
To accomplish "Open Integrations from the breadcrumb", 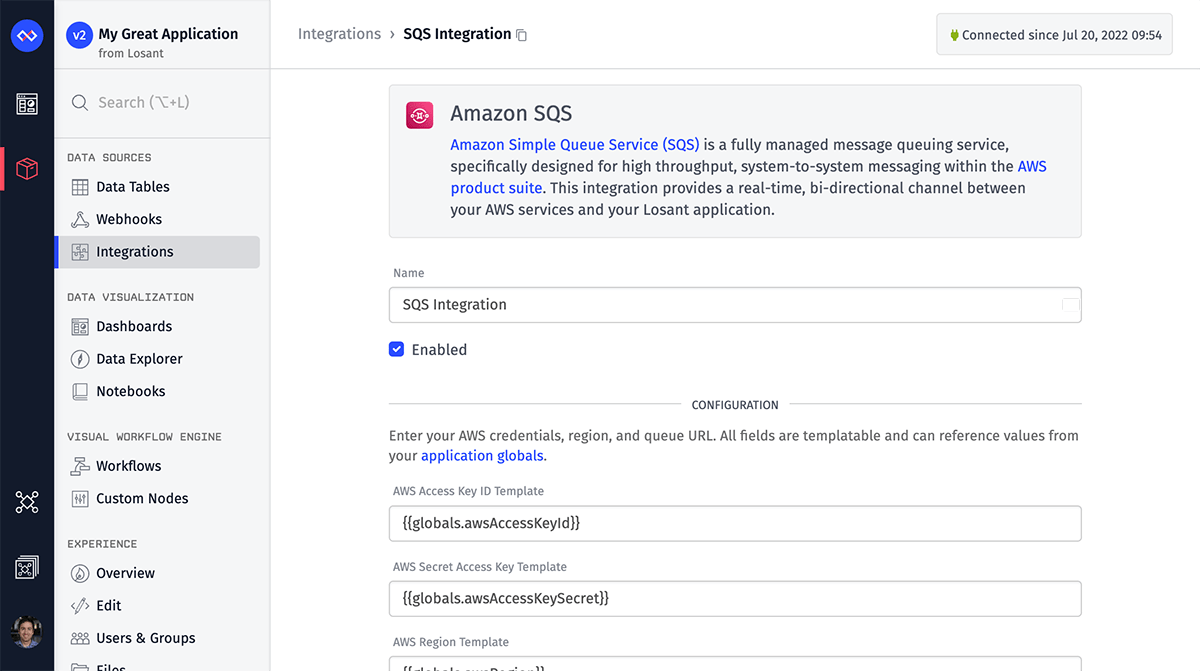I will (x=339, y=33).
